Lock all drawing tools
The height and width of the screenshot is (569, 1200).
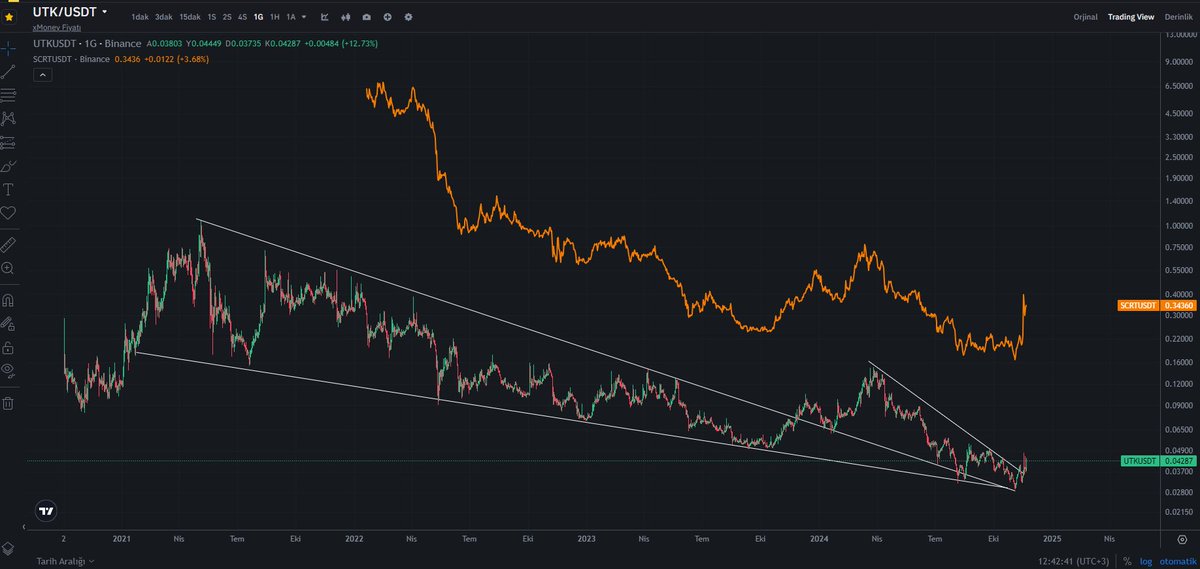coord(9,347)
